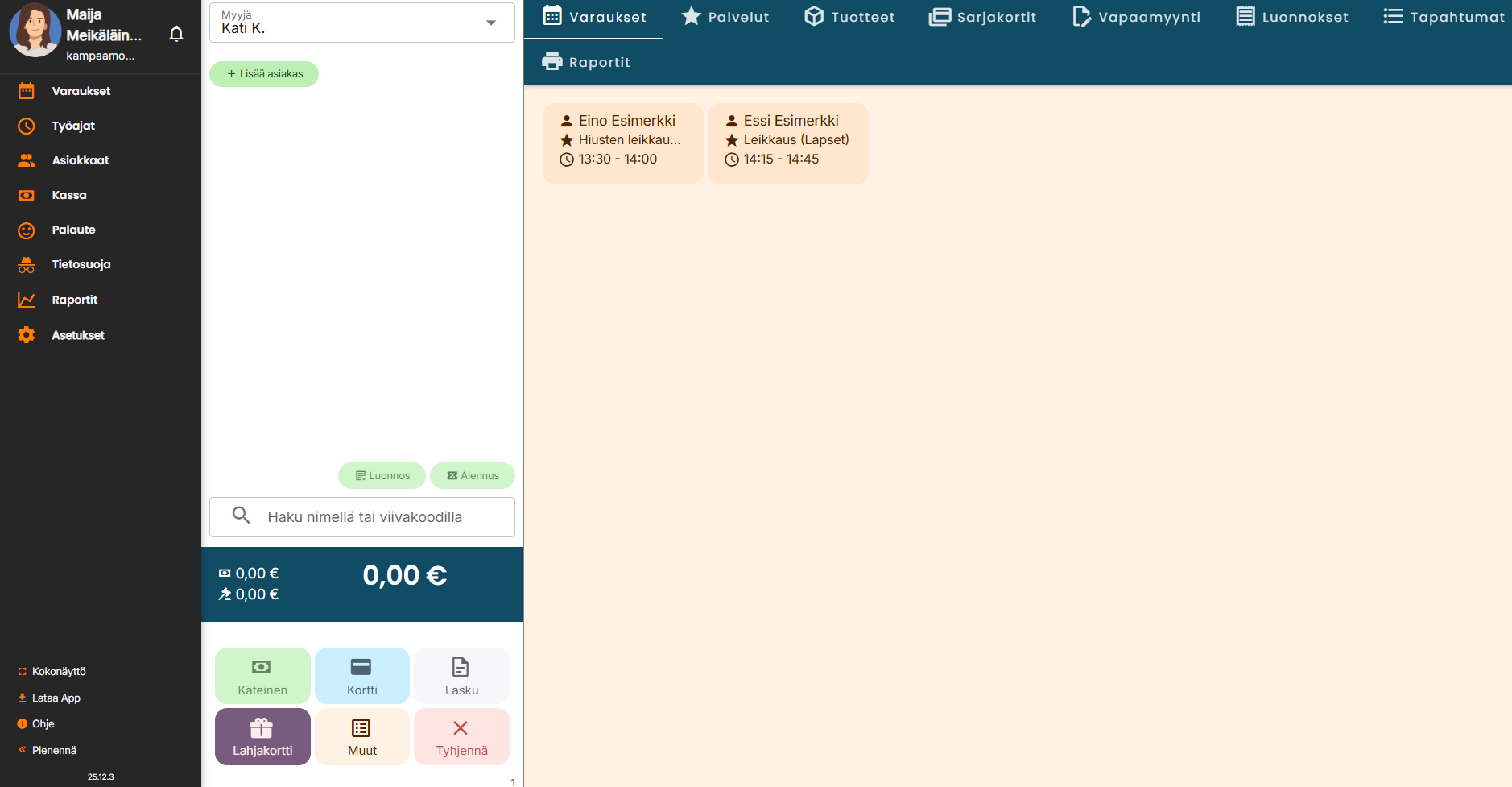Select the Tuotteet tab

point(849,17)
